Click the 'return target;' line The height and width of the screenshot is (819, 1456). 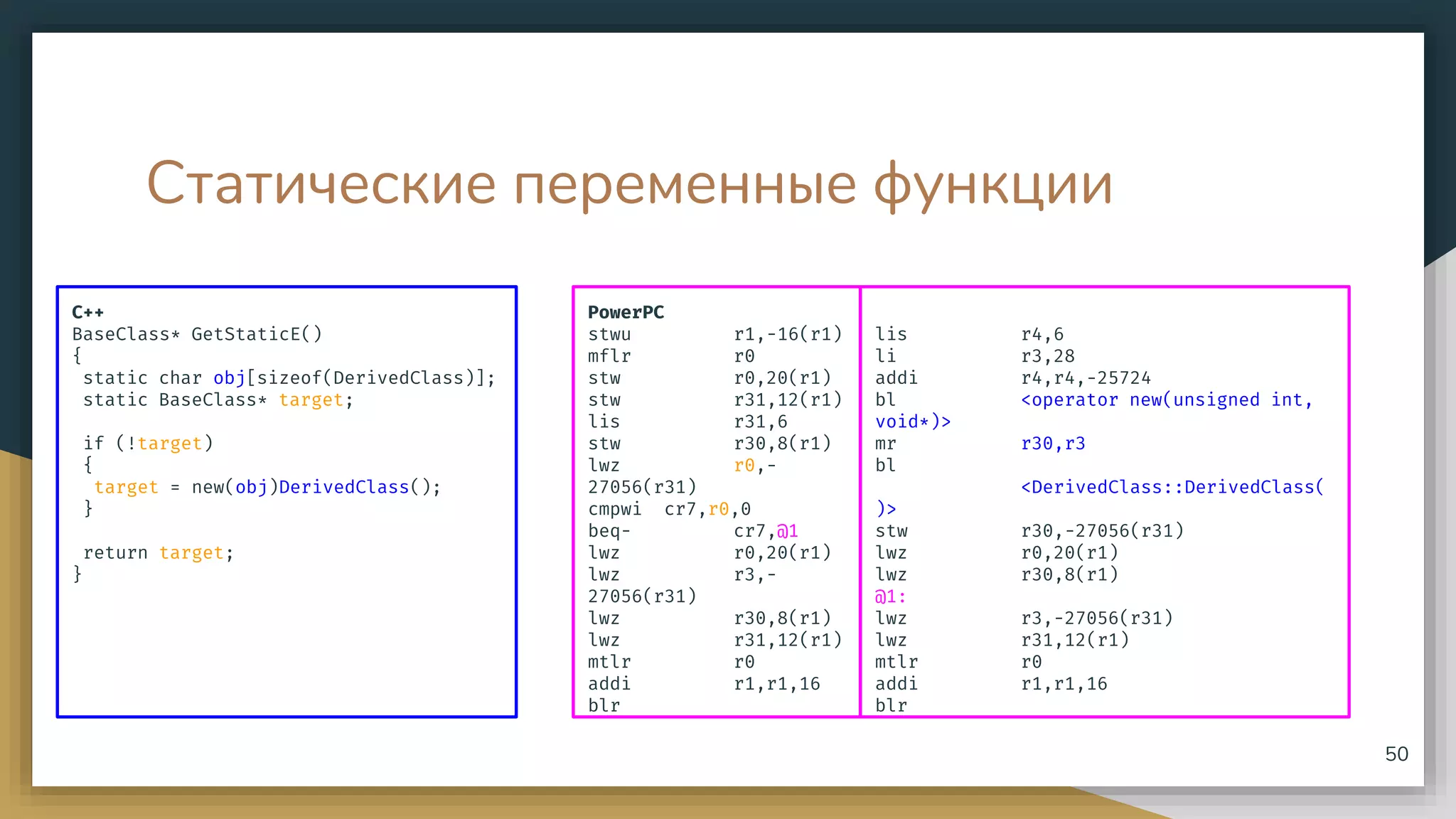point(159,552)
